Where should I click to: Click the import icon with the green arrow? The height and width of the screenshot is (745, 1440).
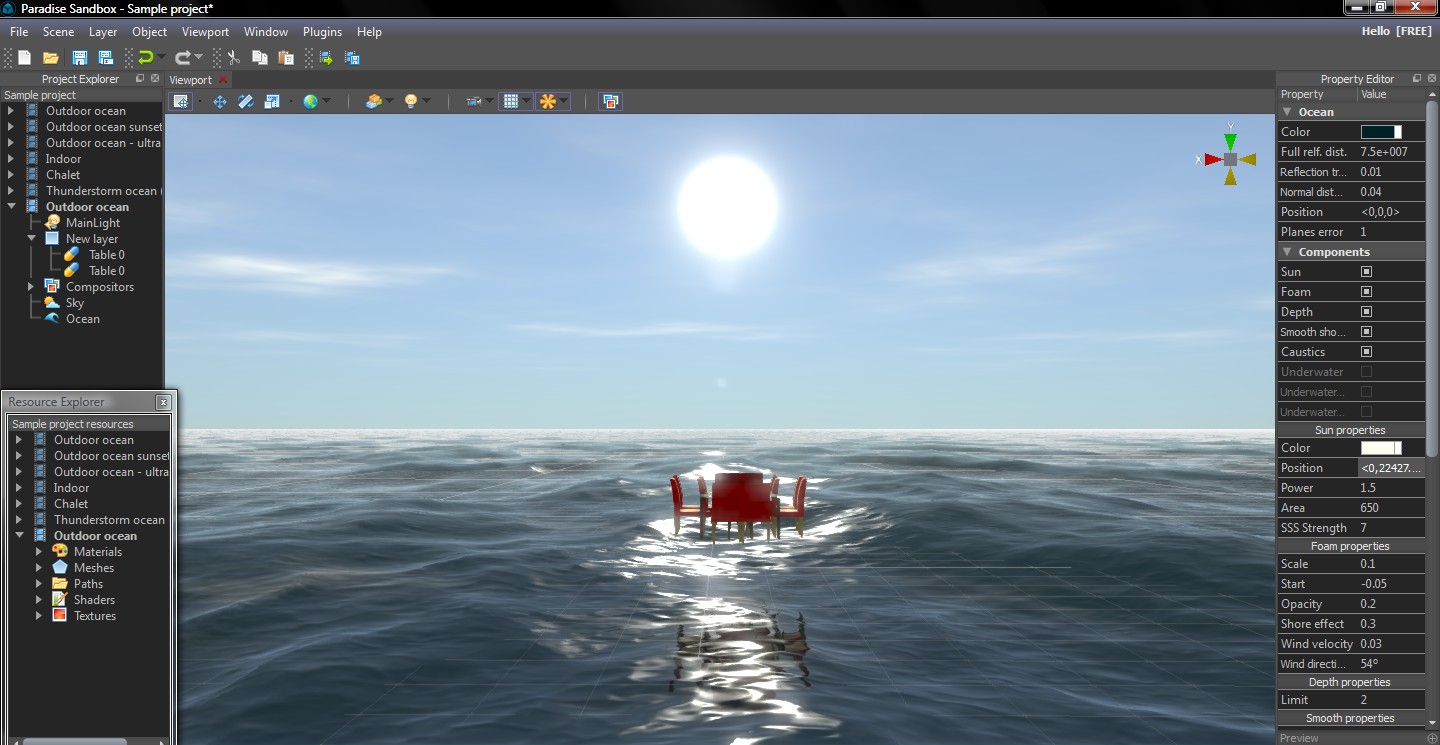(326, 58)
